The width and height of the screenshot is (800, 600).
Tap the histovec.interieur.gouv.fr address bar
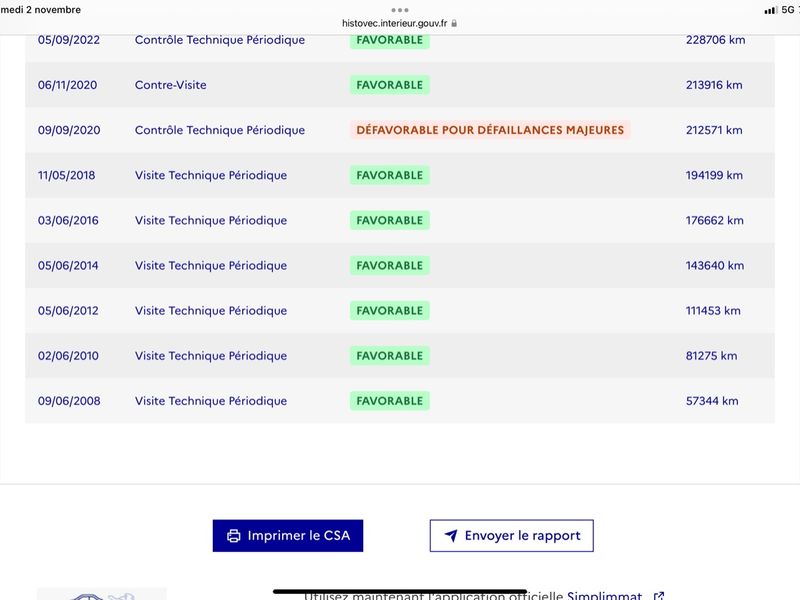click(x=399, y=23)
